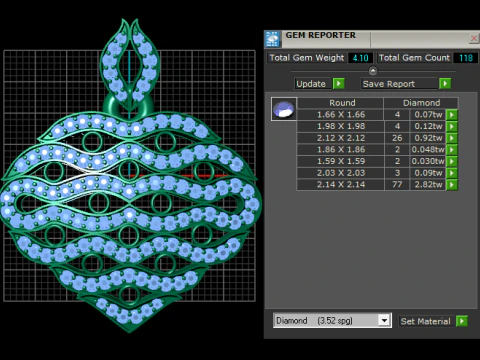Select the 2.14 X 2.14 size cell
The image size is (480, 360).
[x=340, y=185]
